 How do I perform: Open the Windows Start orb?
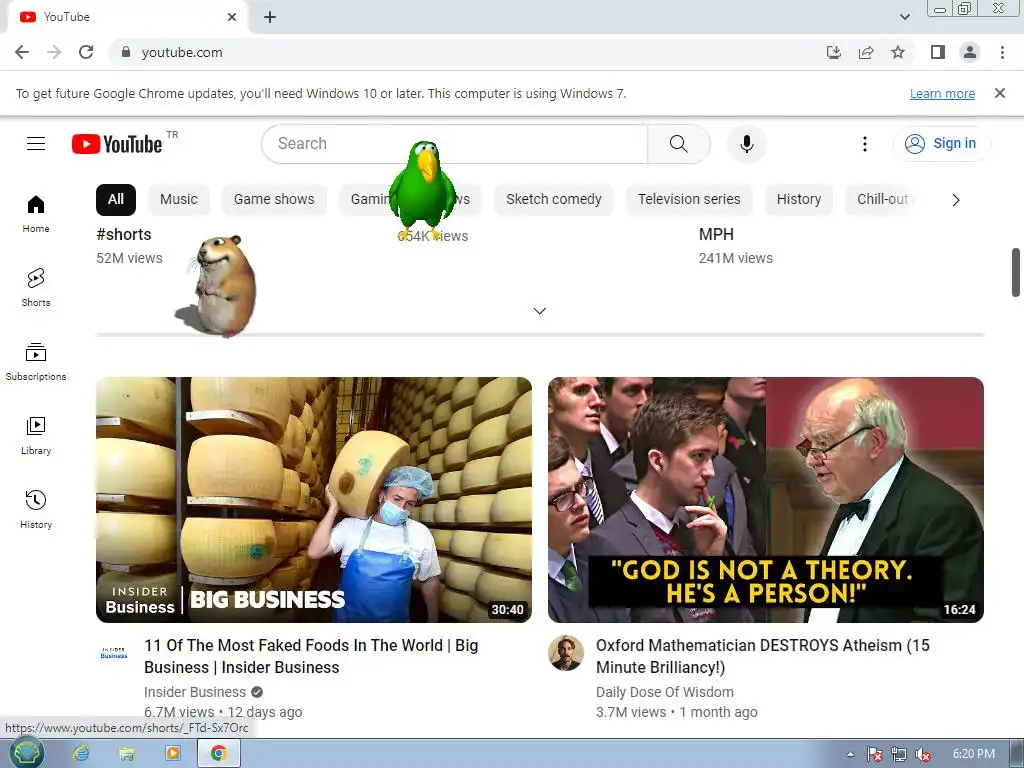click(x=27, y=753)
